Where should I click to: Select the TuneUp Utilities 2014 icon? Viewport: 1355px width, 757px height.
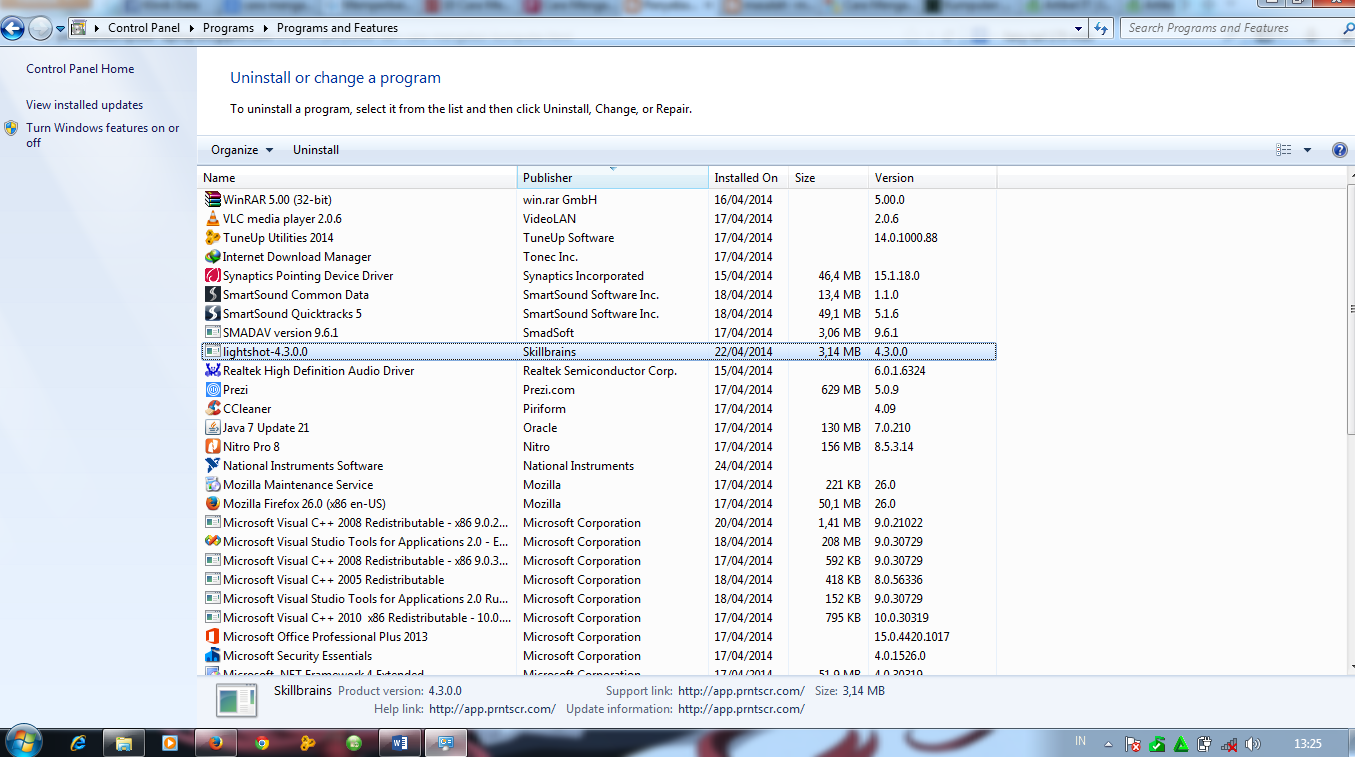coord(212,238)
